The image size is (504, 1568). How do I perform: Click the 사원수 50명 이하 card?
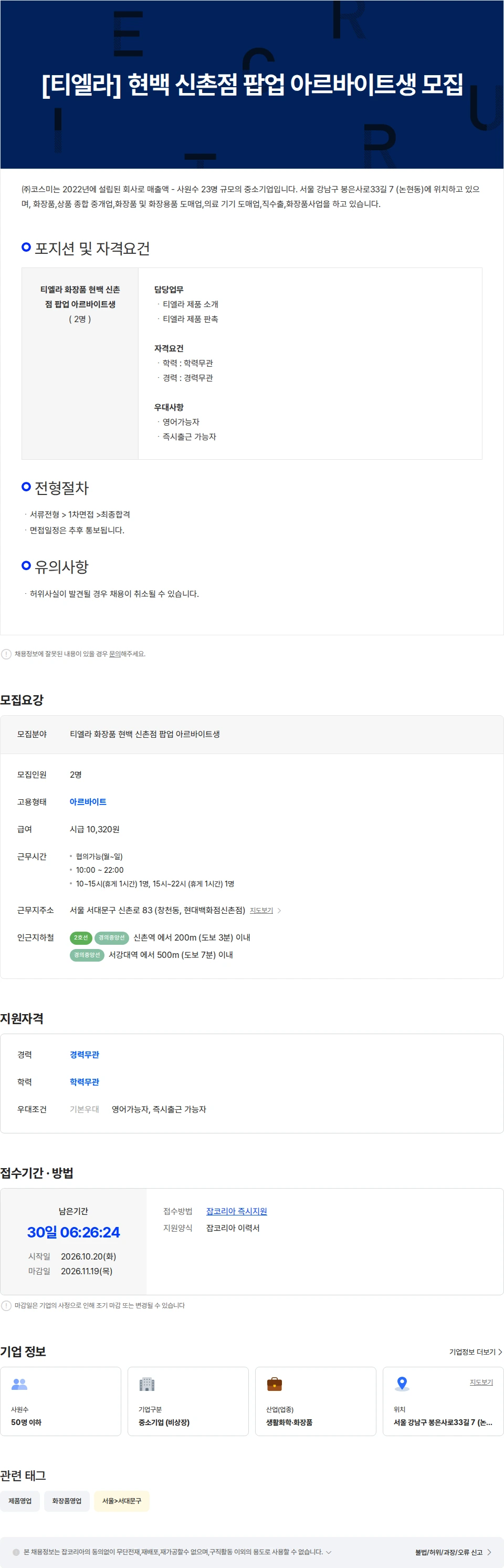click(61, 1400)
